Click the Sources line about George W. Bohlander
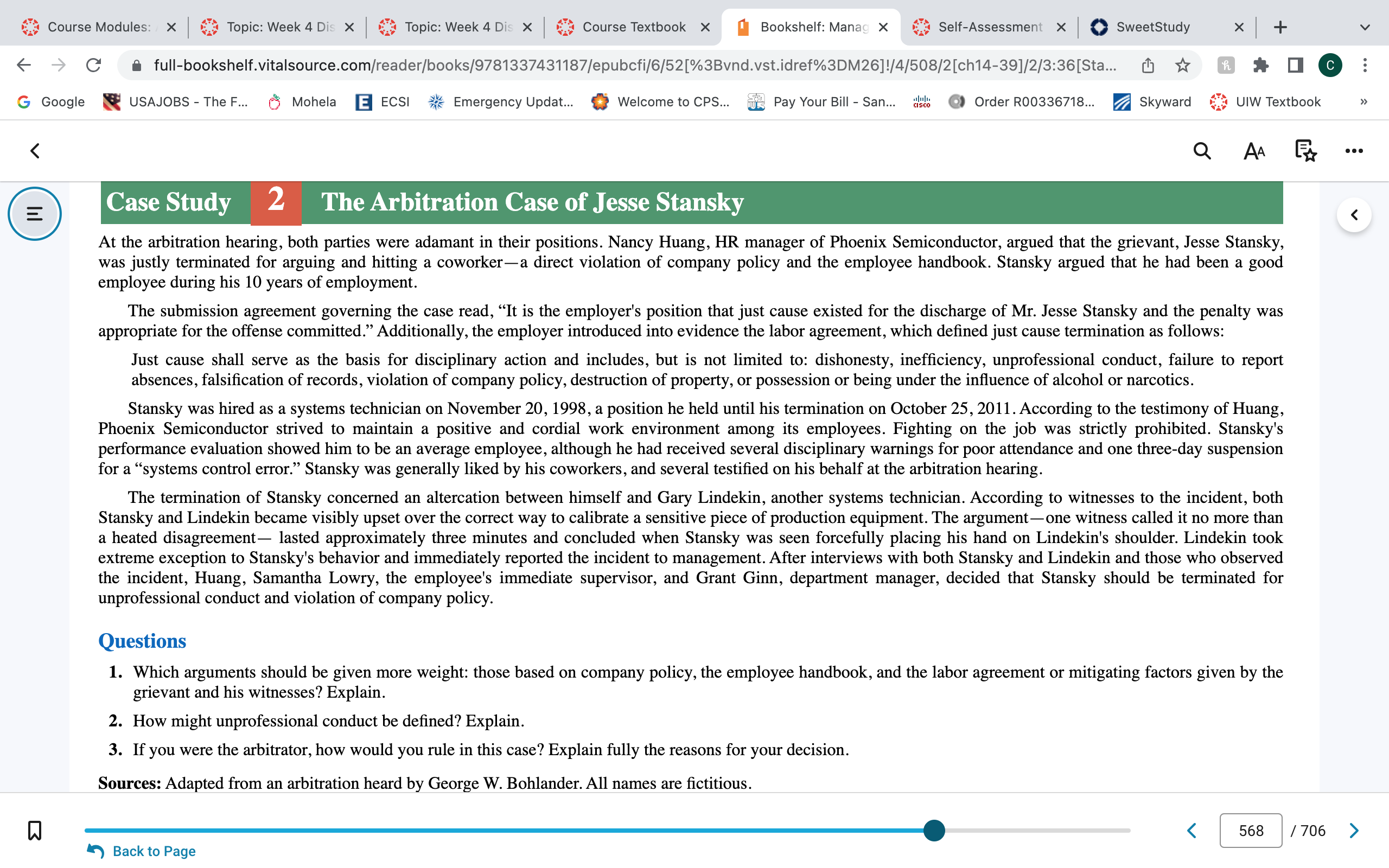1389x868 pixels. pos(425,782)
